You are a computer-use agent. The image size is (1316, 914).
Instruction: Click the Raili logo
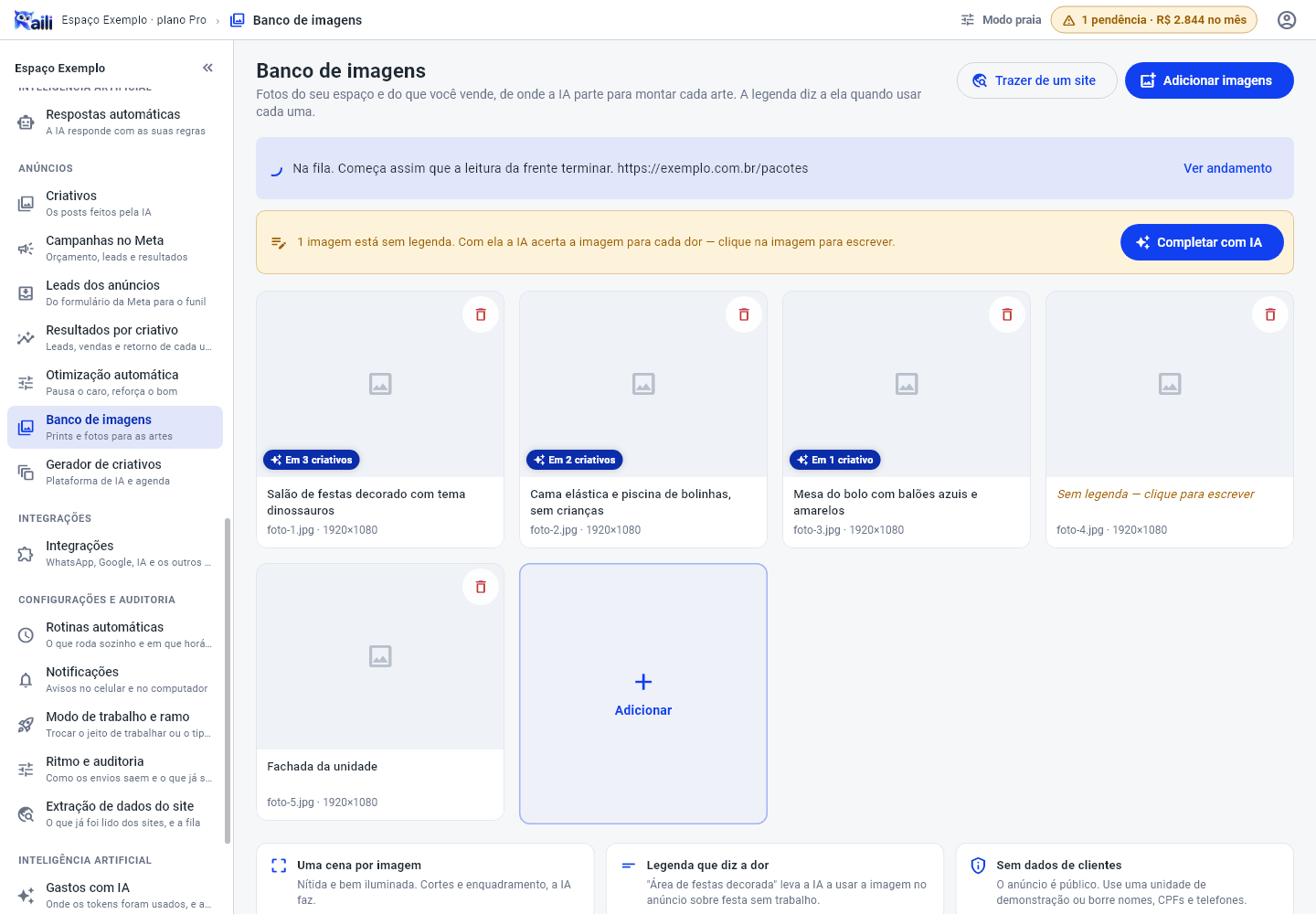pos(34,20)
